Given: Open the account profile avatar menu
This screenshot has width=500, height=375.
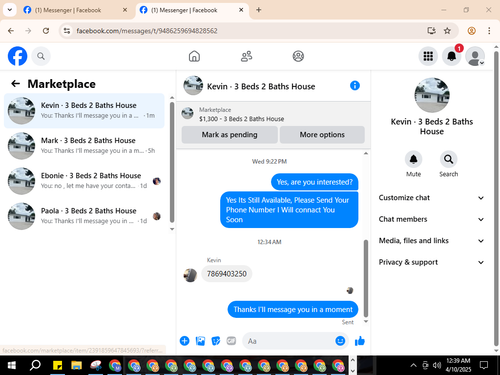Looking at the screenshot, I should [x=475, y=56].
